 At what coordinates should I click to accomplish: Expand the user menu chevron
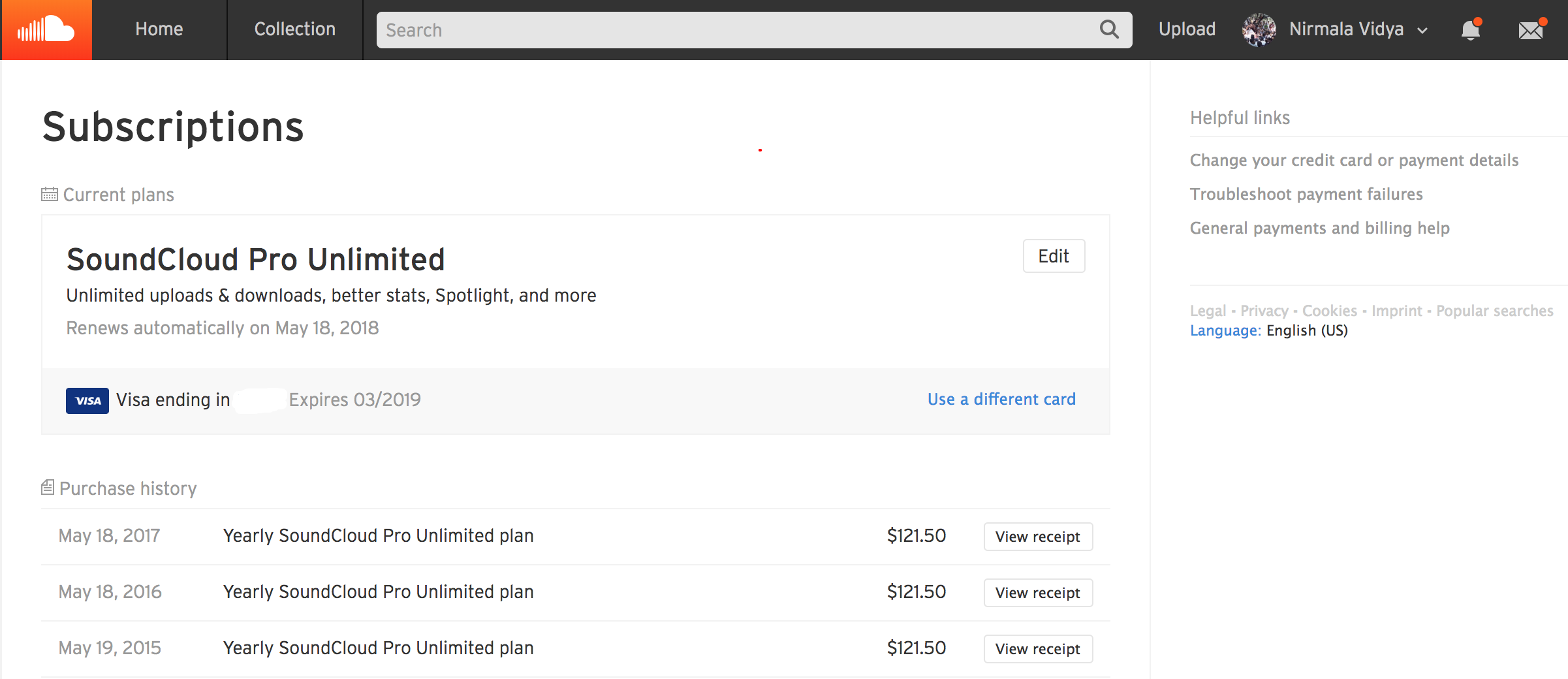click(x=1423, y=31)
